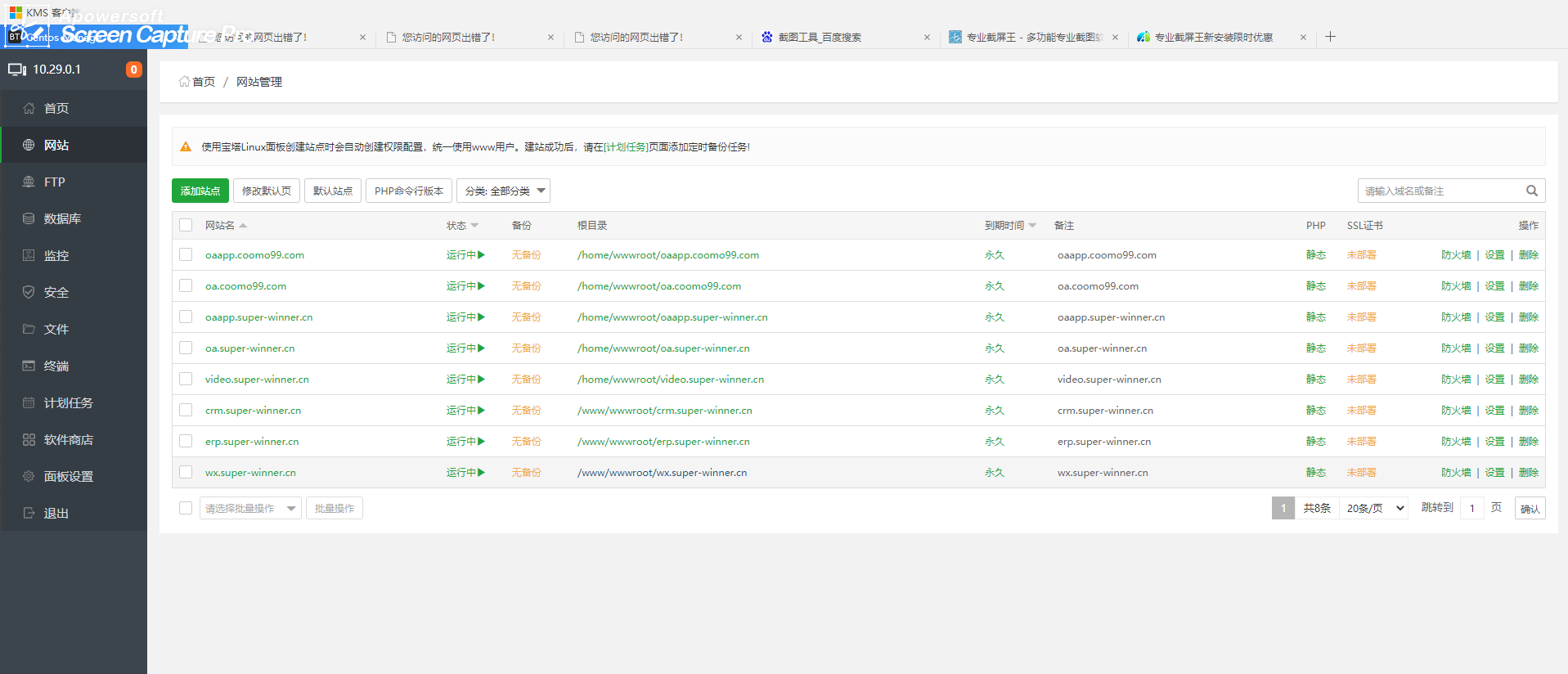Click the 退出 logout icon
This screenshot has height=674, width=1568.
[29, 513]
